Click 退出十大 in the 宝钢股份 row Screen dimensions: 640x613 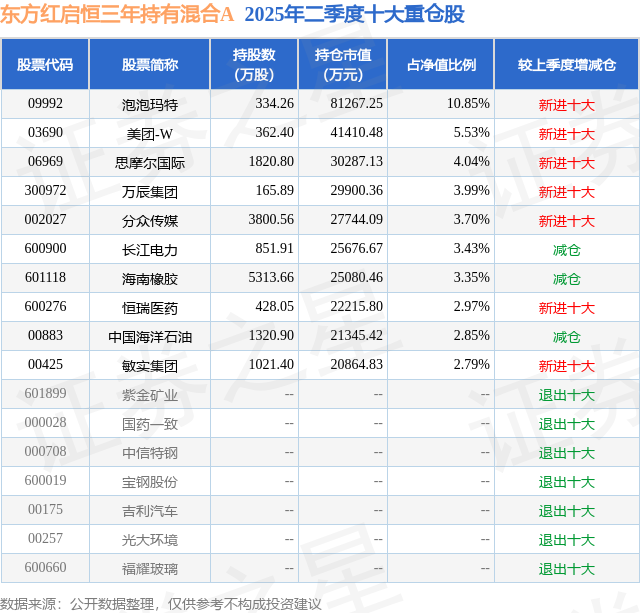click(x=567, y=482)
